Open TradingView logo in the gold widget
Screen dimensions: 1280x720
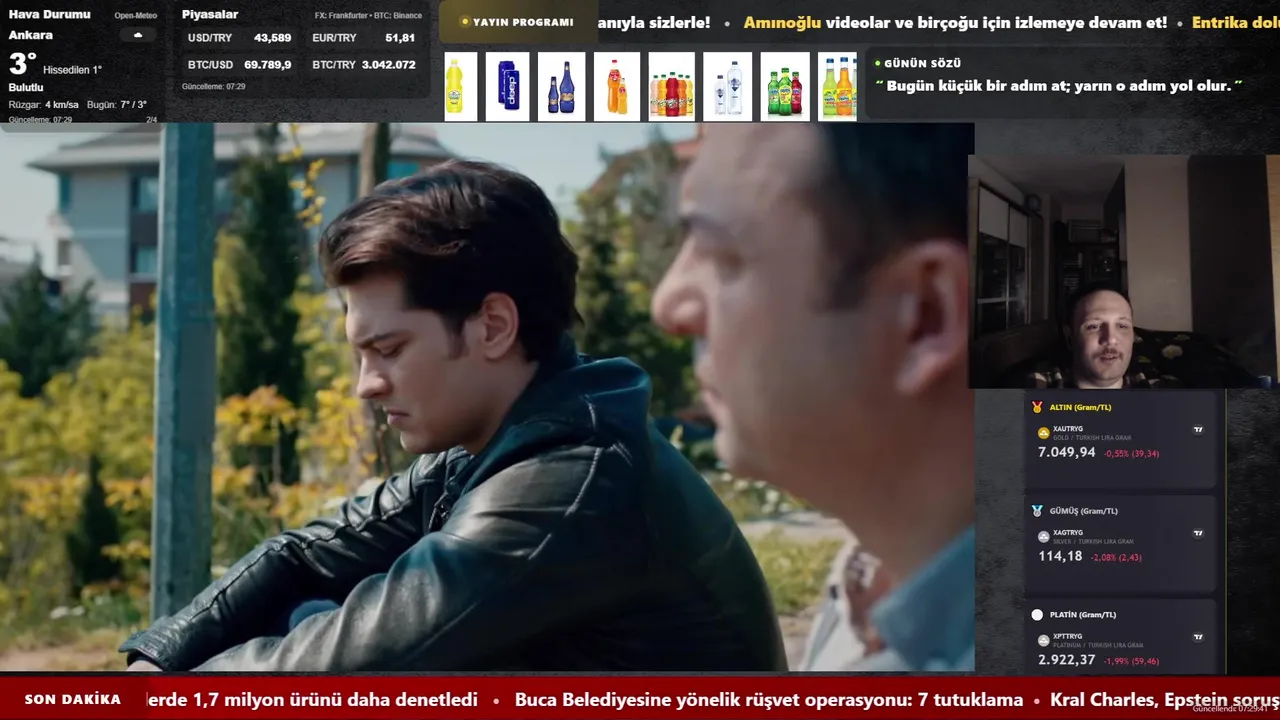point(1198,430)
